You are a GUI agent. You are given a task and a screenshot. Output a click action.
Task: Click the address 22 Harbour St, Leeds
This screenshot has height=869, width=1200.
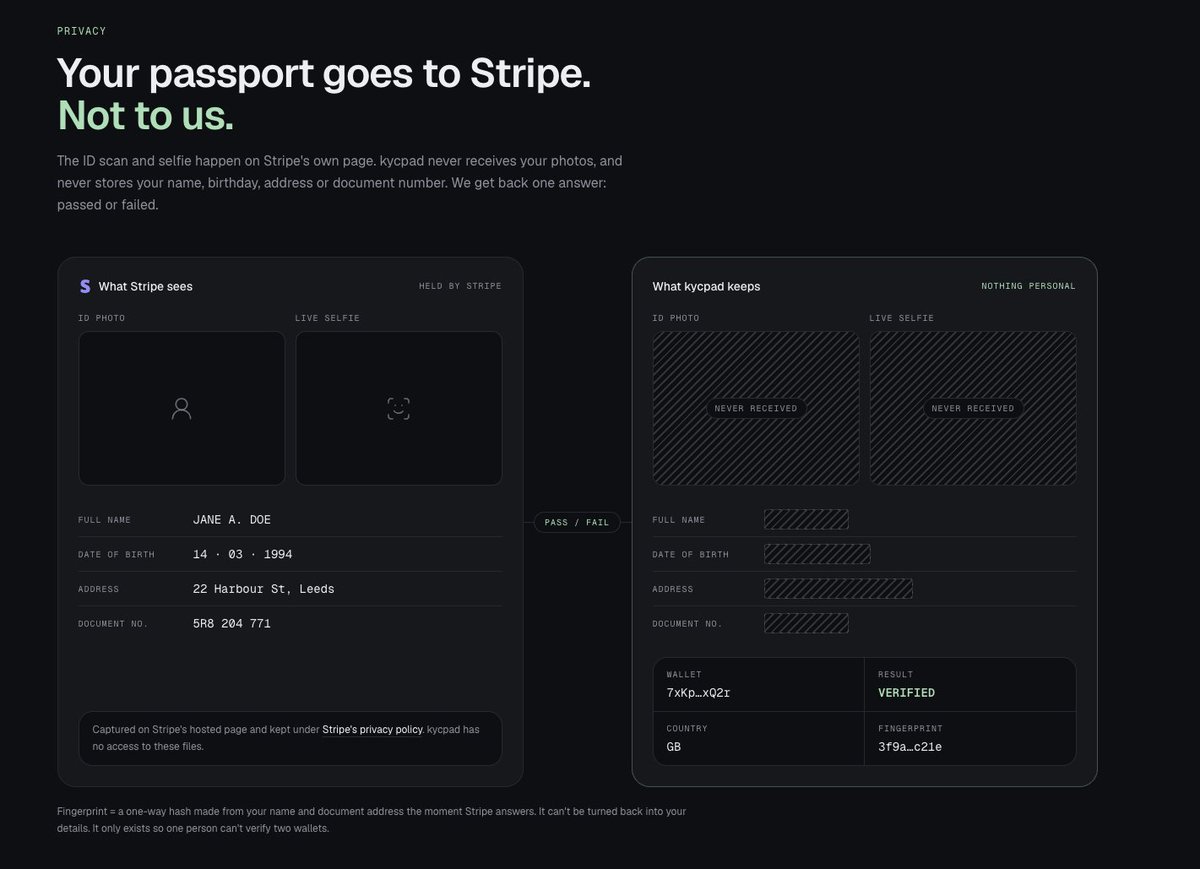(x=264, y=589)
